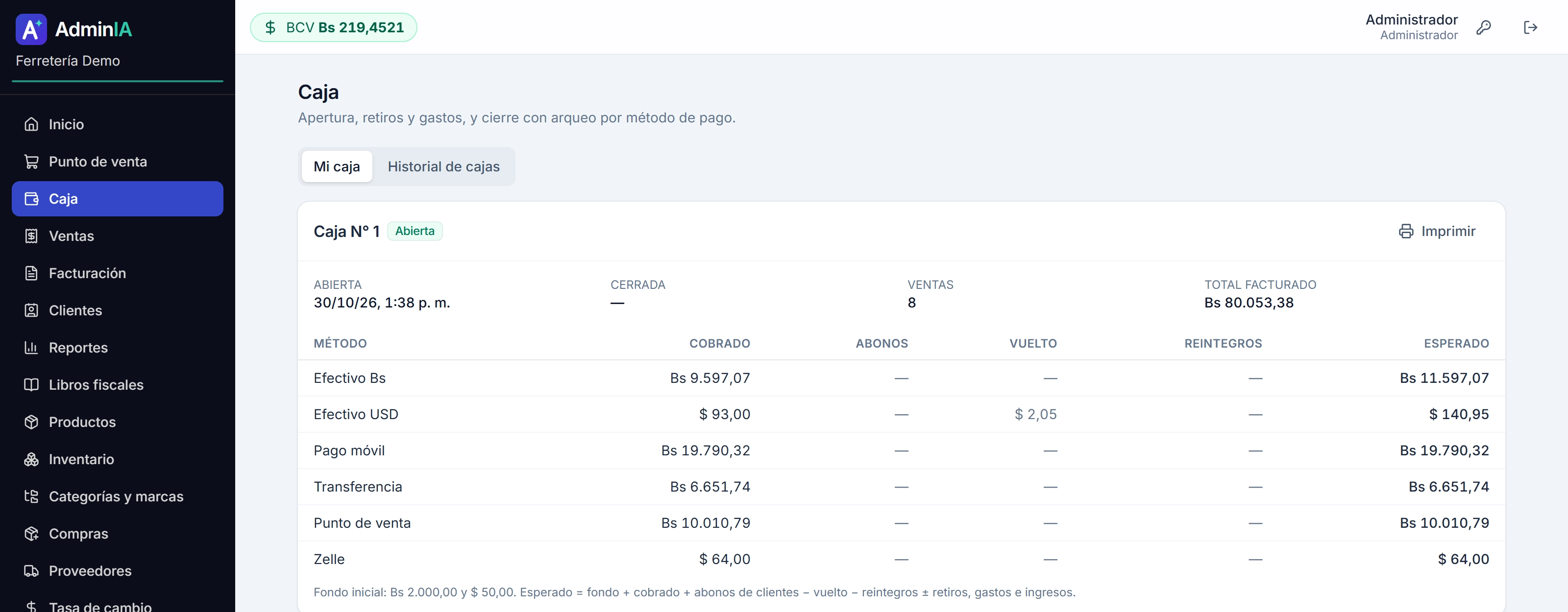Click the Productos box icon
Image resolution: width=1568 pixels, height=612 pixels.
(31, 422)
